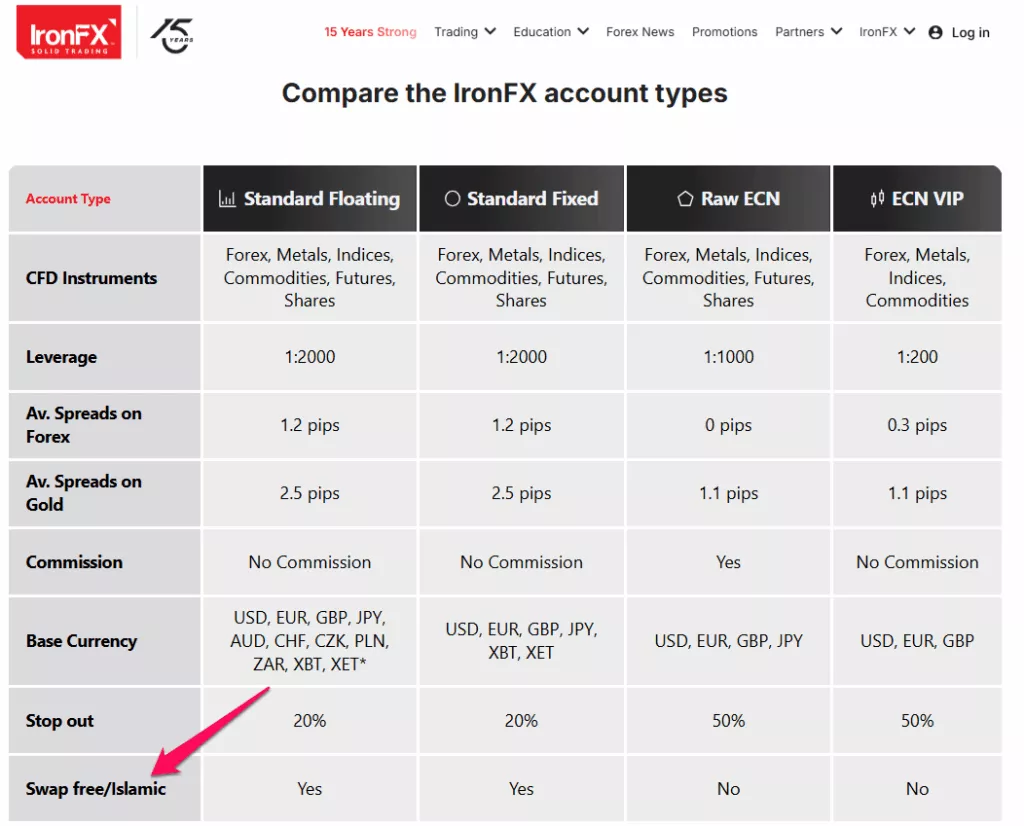Click the USD, EUR, GBP, JPY currency cell
1024x826 pixels.
[728, 641]
